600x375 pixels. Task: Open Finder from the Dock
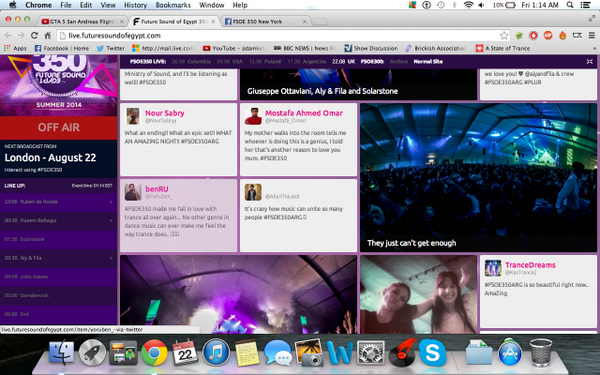tap(62, 352)
